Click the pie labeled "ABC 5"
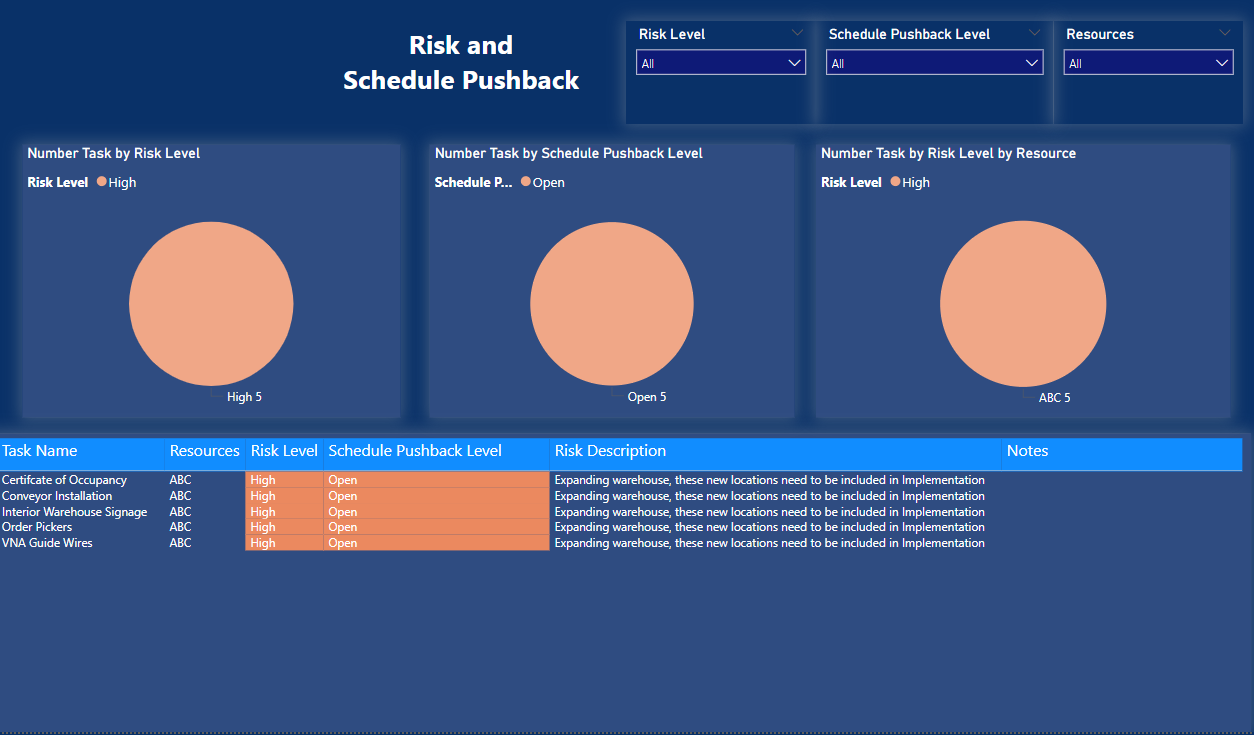The height and width of the screenshot is (735, 1254). [x=1023, y=303]
